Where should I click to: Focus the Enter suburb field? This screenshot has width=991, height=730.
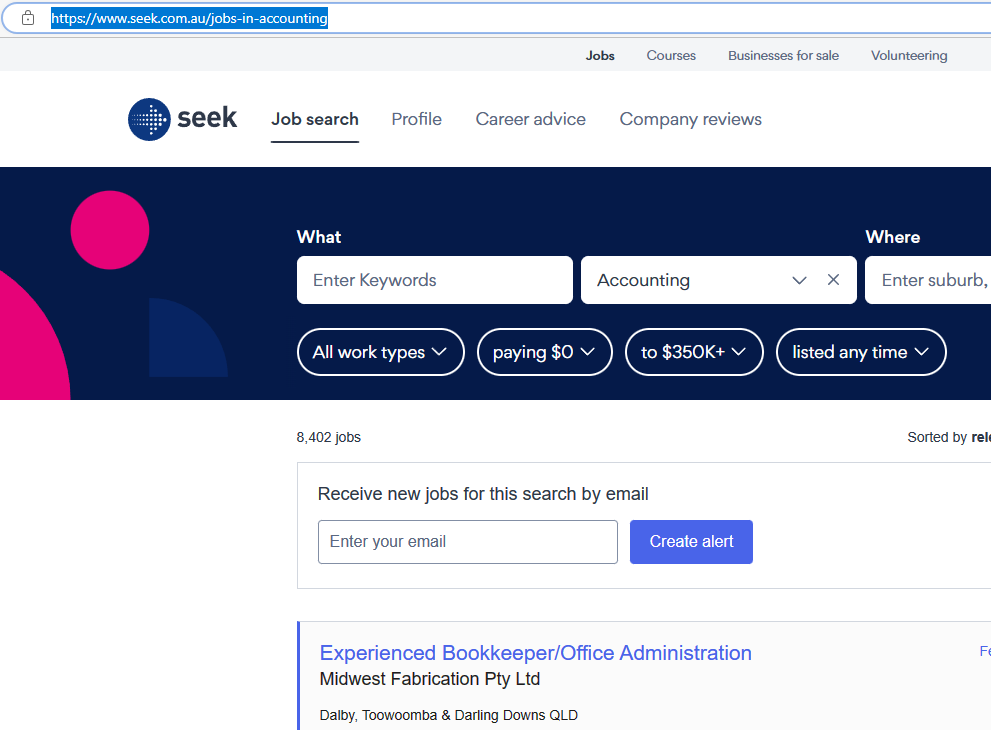pos(928,280)
